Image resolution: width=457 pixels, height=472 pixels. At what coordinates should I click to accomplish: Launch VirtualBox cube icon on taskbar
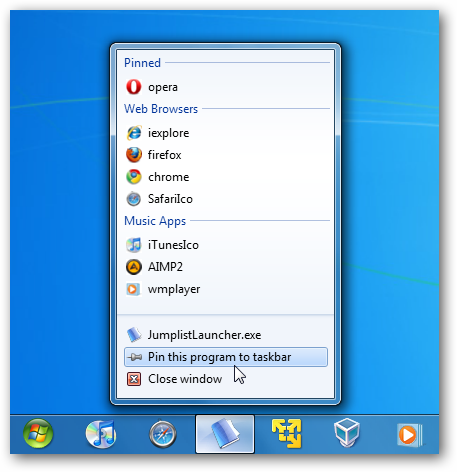point(347,433)
